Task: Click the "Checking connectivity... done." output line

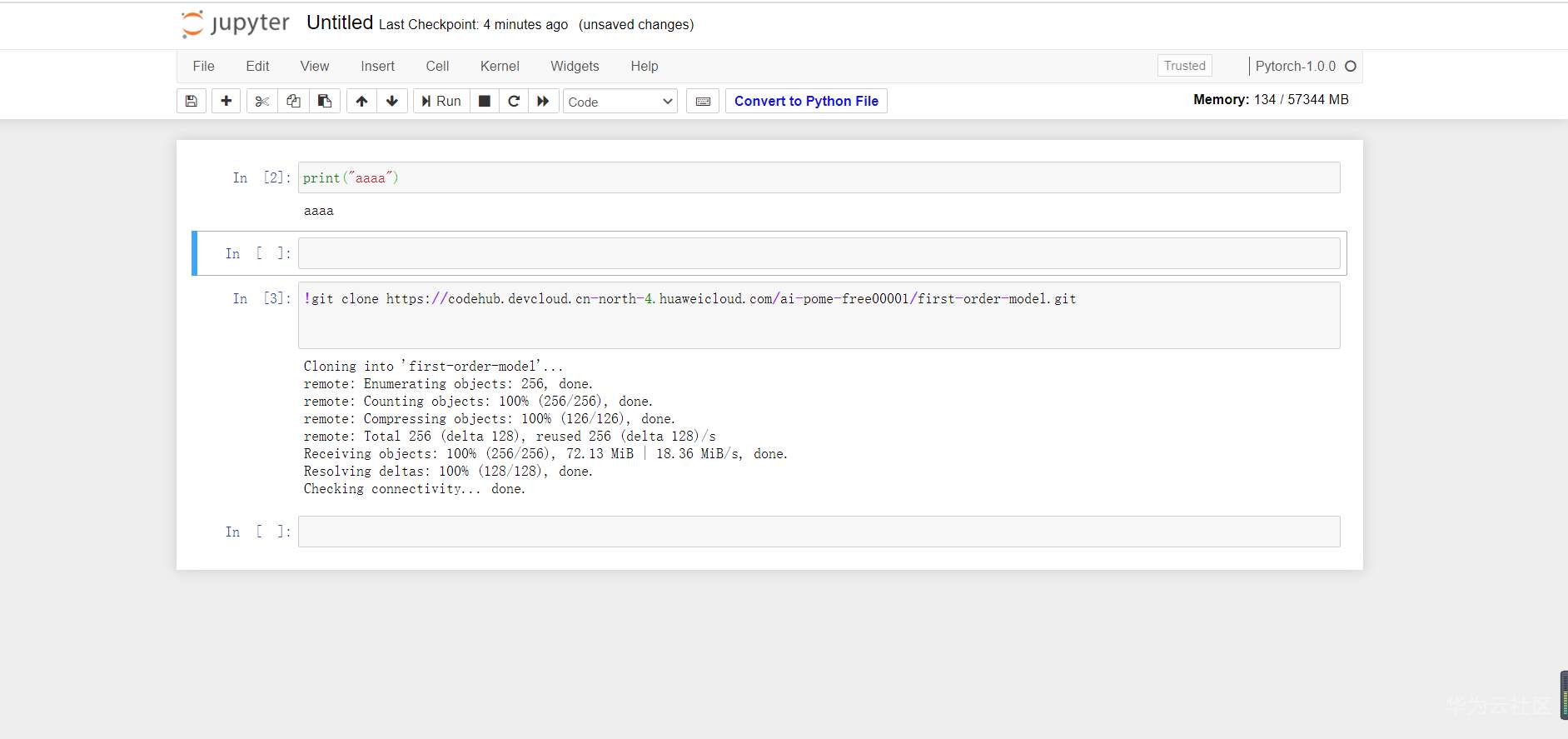Action: pyautogui.click(x=415, y=489)
